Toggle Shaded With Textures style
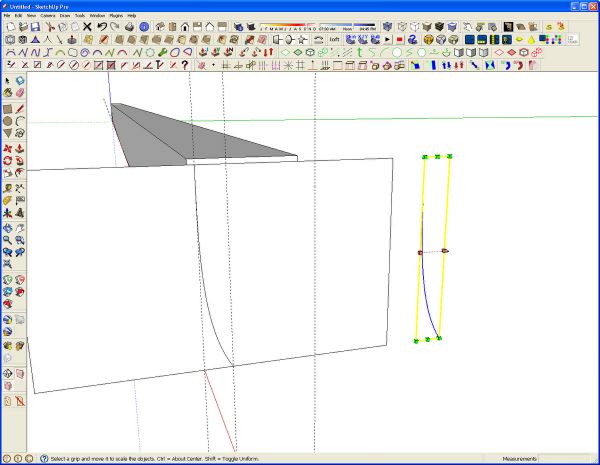The width and height of the screenshot is (600, 465). tap(439, 27)
